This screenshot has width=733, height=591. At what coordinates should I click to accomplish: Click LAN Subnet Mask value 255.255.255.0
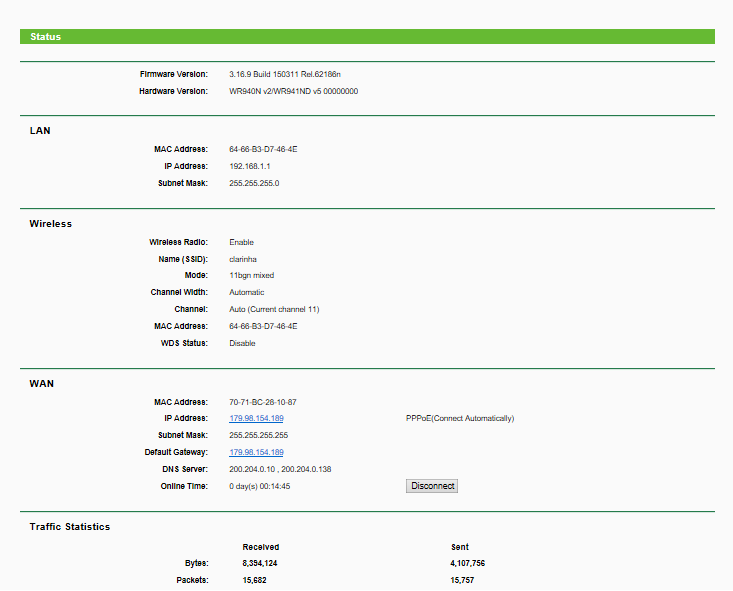click(254, 183)
